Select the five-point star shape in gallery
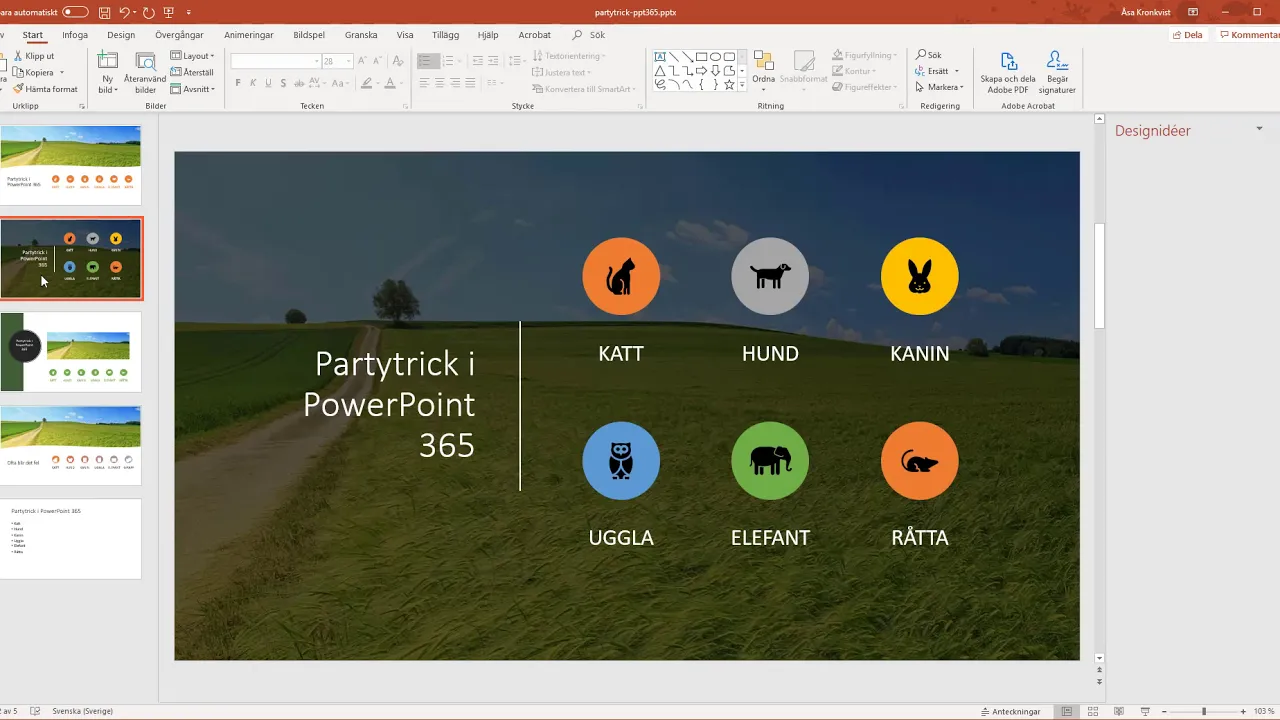Viewport: 1280px width, 720px height. tap(730, 85)
